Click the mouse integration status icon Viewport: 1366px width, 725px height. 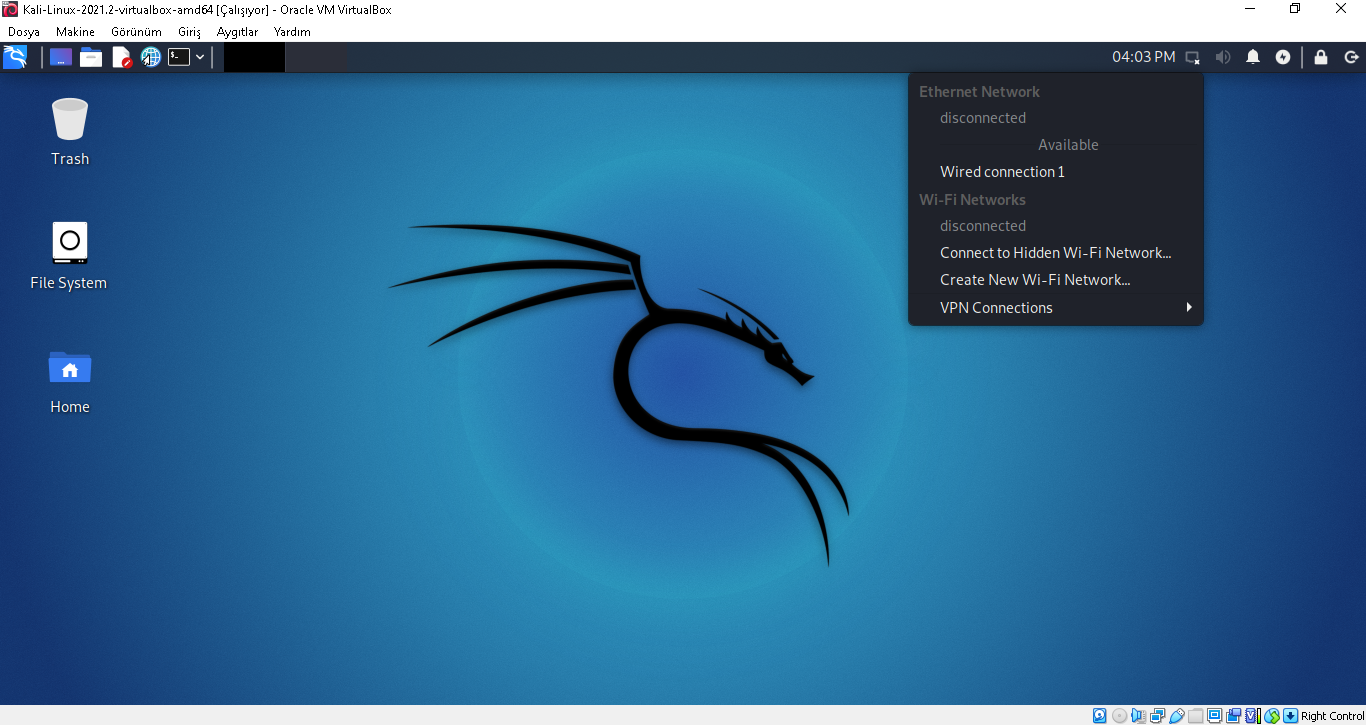click(x=1272, y=716)
